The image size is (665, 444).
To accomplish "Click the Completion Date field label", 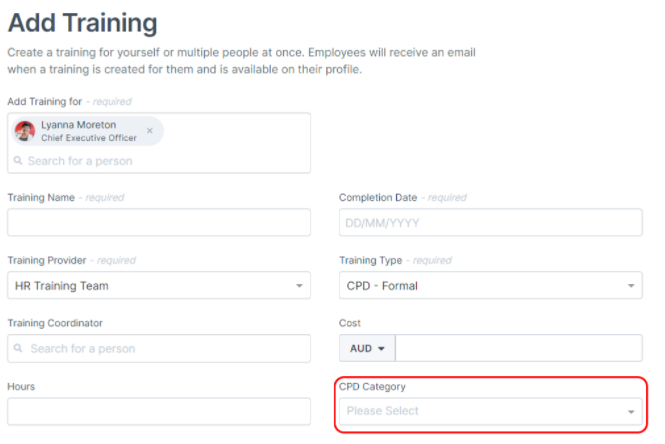I will tap(378, 198).
